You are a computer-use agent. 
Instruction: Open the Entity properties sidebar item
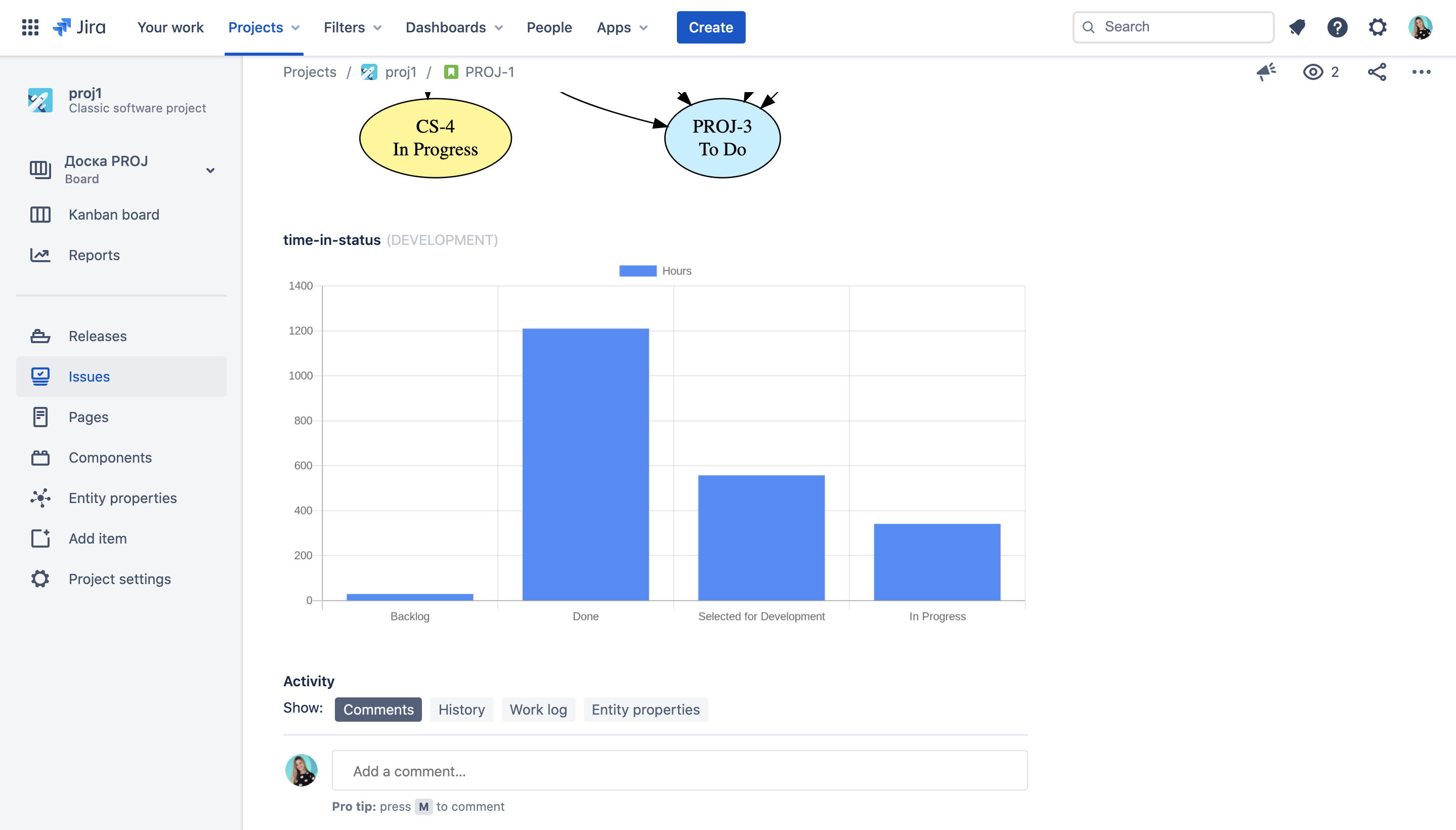[122, 497]
